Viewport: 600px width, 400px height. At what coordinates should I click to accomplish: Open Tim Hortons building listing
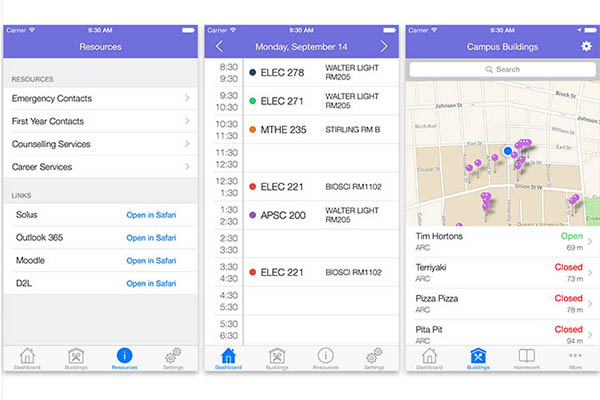(500, 241)
